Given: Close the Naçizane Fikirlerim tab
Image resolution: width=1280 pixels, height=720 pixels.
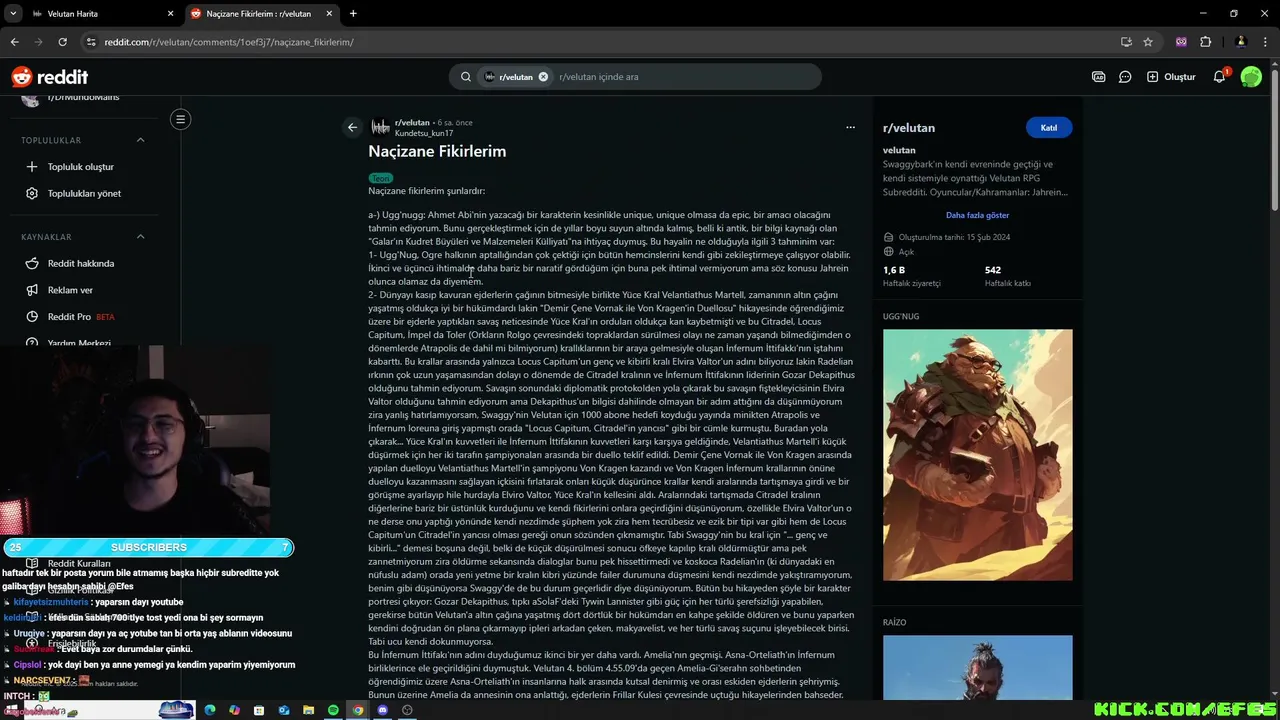Looking at the screenshot, I should [330, 14].
